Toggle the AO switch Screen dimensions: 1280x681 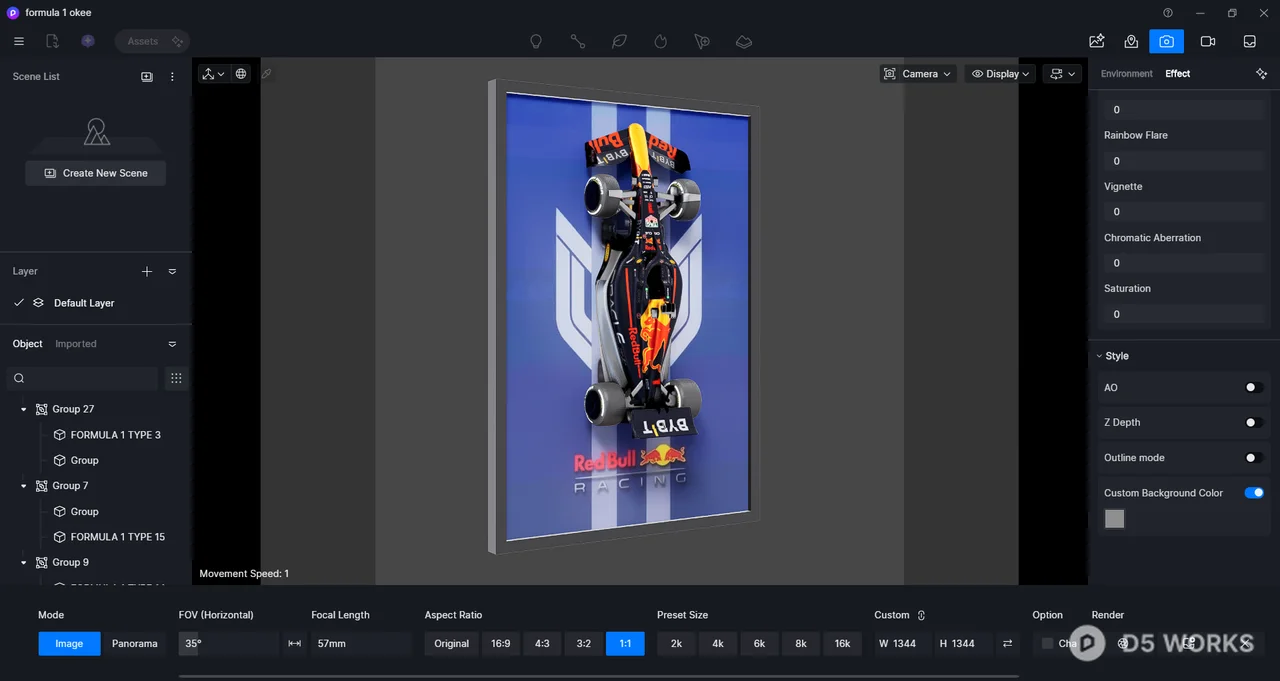pyautogui.click(x=1253, y=388)
